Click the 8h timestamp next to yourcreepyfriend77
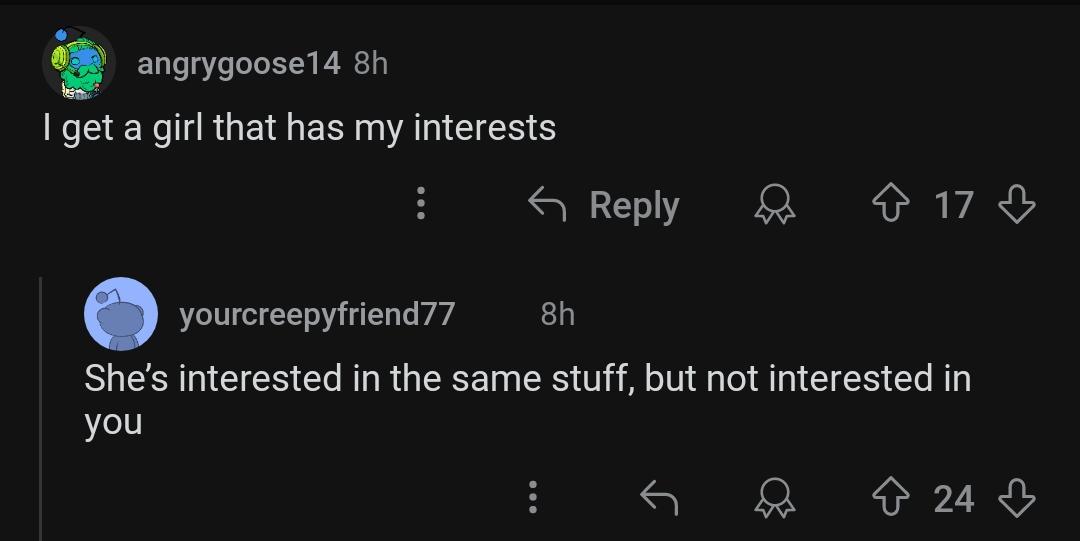The width and height of the screenshot is (1080, 541). coord(557,314)
